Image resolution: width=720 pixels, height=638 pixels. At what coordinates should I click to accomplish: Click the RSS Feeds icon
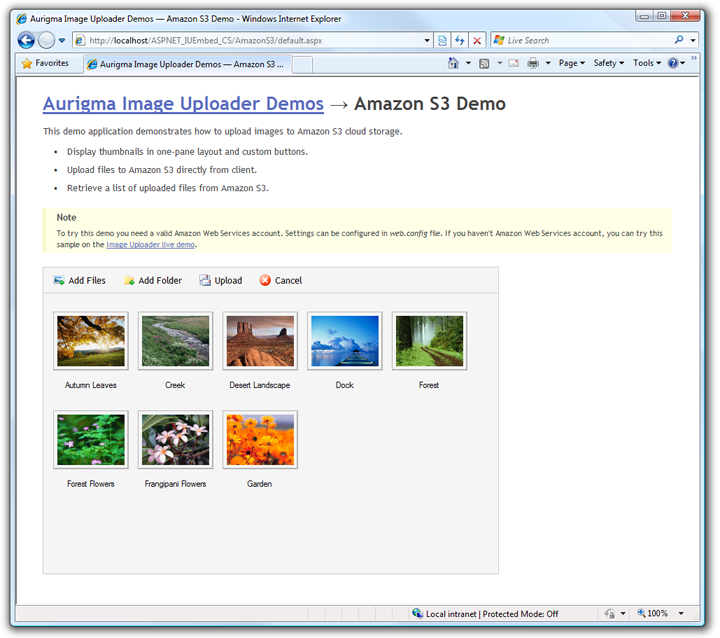tap(484, 63)
